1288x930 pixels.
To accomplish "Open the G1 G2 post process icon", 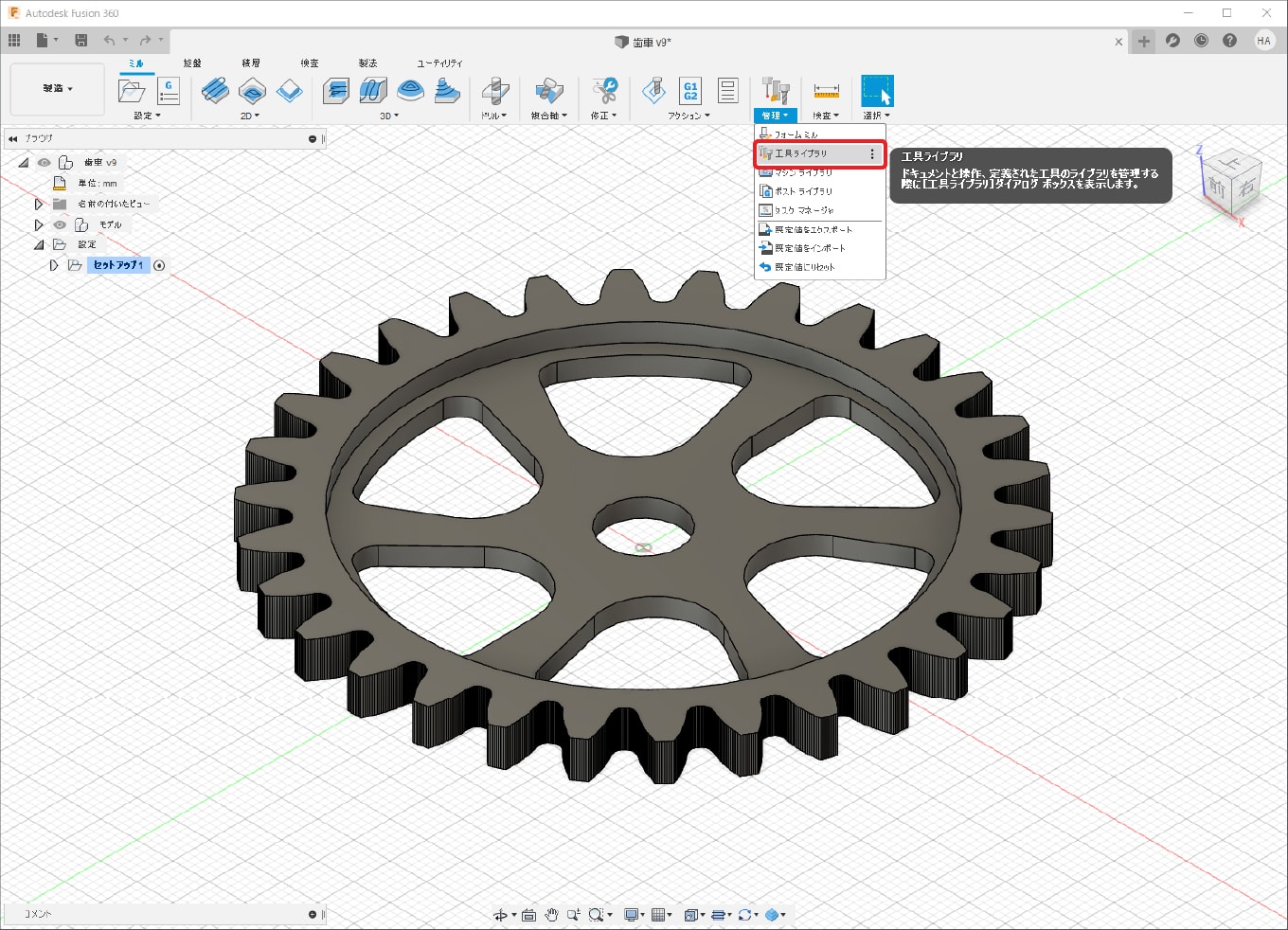I will 690,91.
